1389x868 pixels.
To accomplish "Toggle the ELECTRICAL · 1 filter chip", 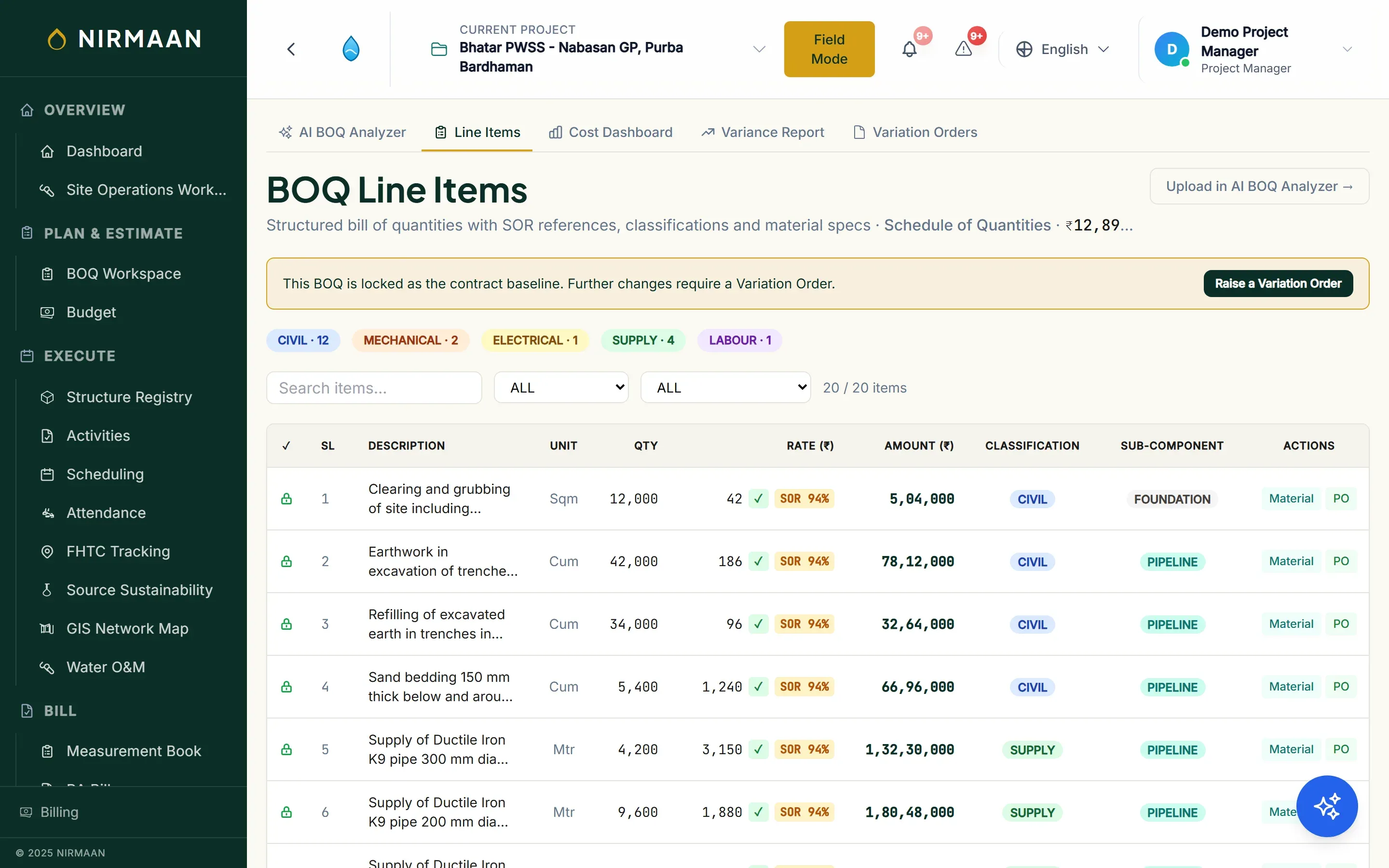I will pyautogui.click(x=535, y=340).
